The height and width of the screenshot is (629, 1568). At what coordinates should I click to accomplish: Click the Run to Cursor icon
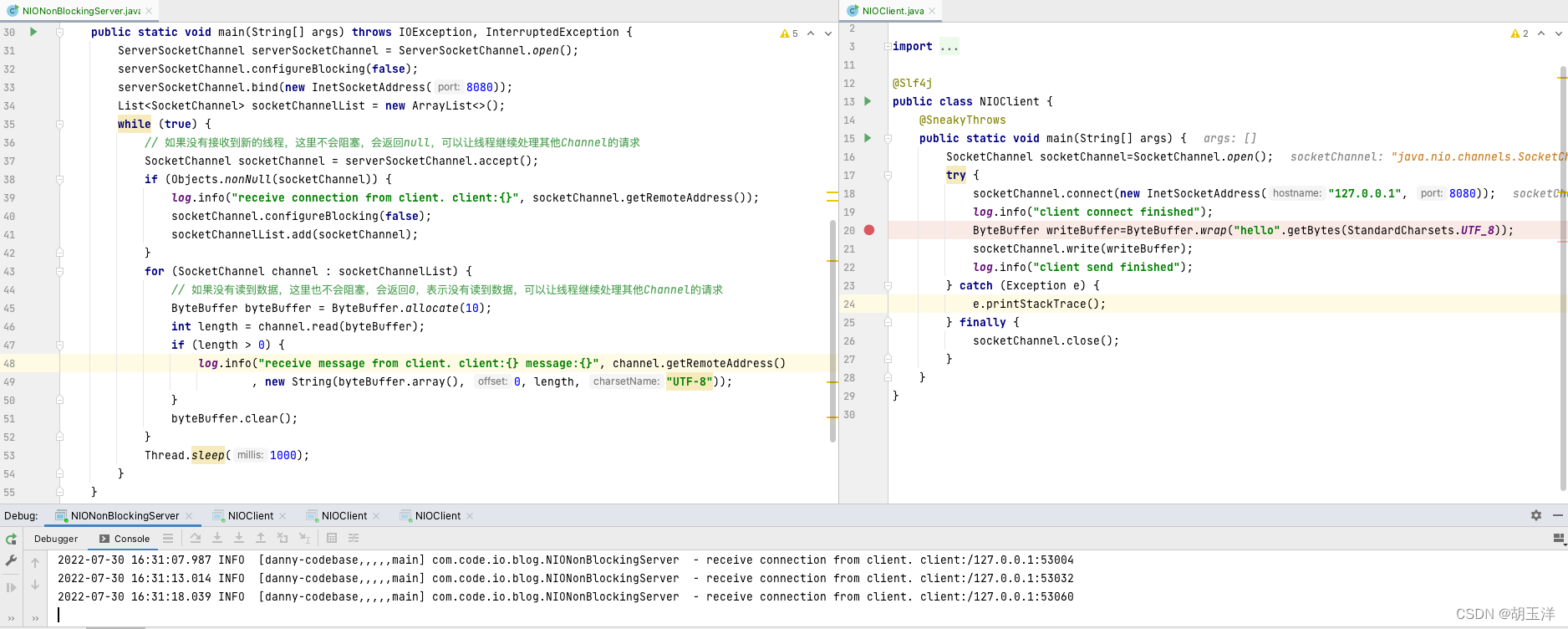tap(304, 538)
